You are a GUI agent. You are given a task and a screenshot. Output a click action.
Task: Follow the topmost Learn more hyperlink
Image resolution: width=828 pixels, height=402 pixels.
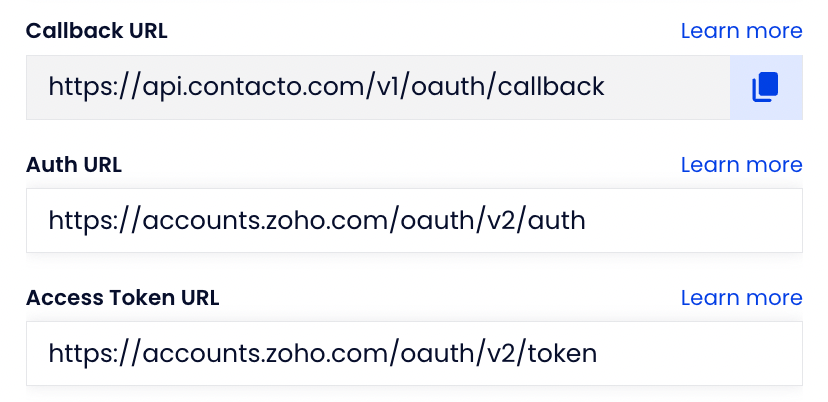click(741, 31)
